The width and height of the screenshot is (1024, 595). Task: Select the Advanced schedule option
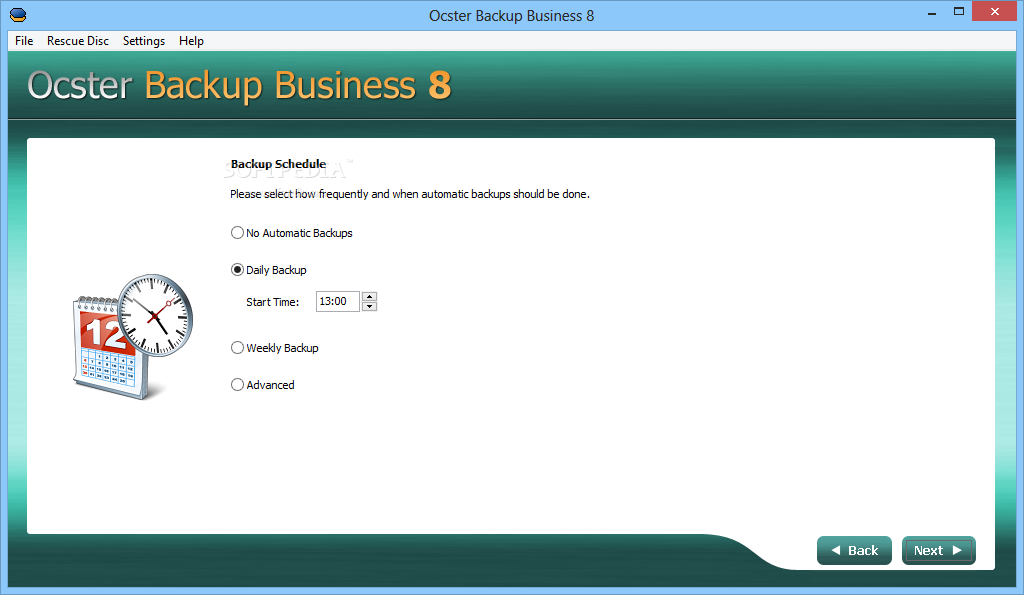point(263,385)
